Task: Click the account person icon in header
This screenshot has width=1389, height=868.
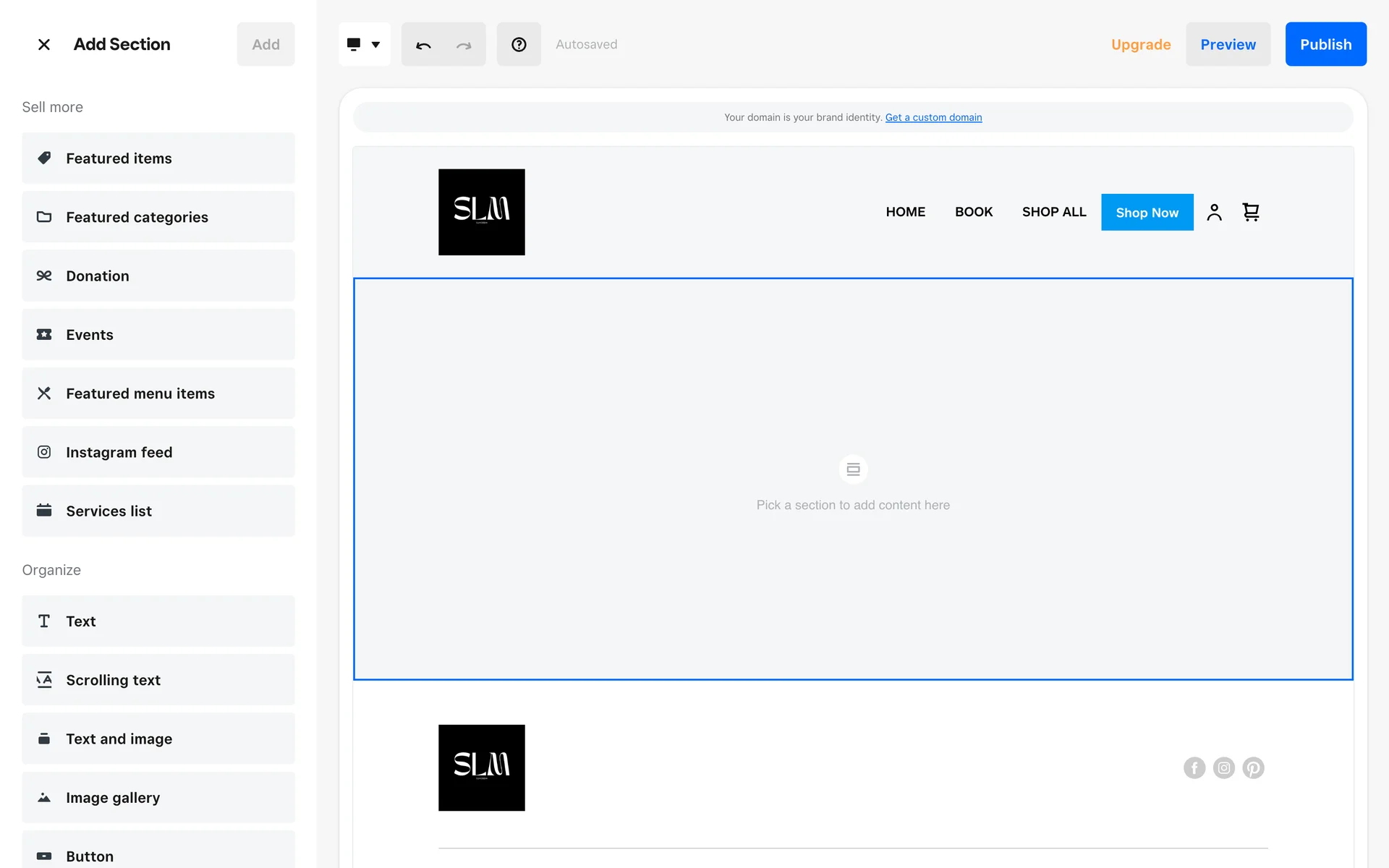Action: pyautogui.click(x=1214, y=212)
